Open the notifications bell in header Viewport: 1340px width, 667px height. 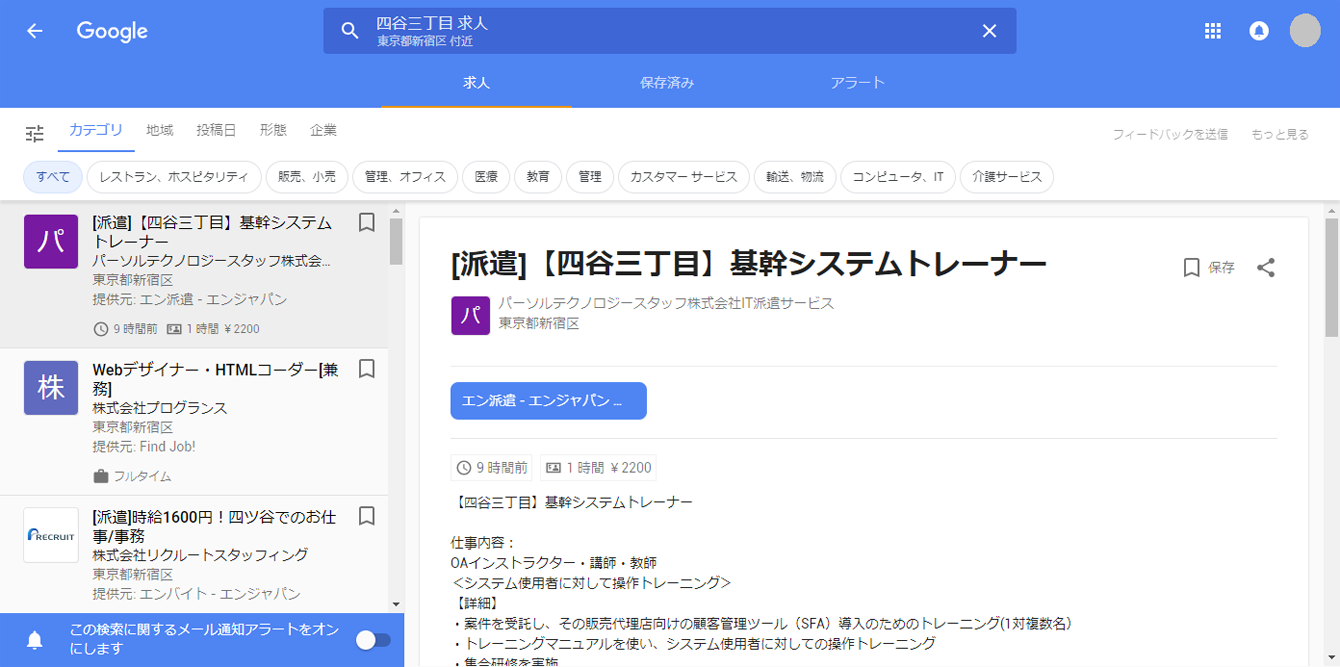click(x=1259, y=31)
